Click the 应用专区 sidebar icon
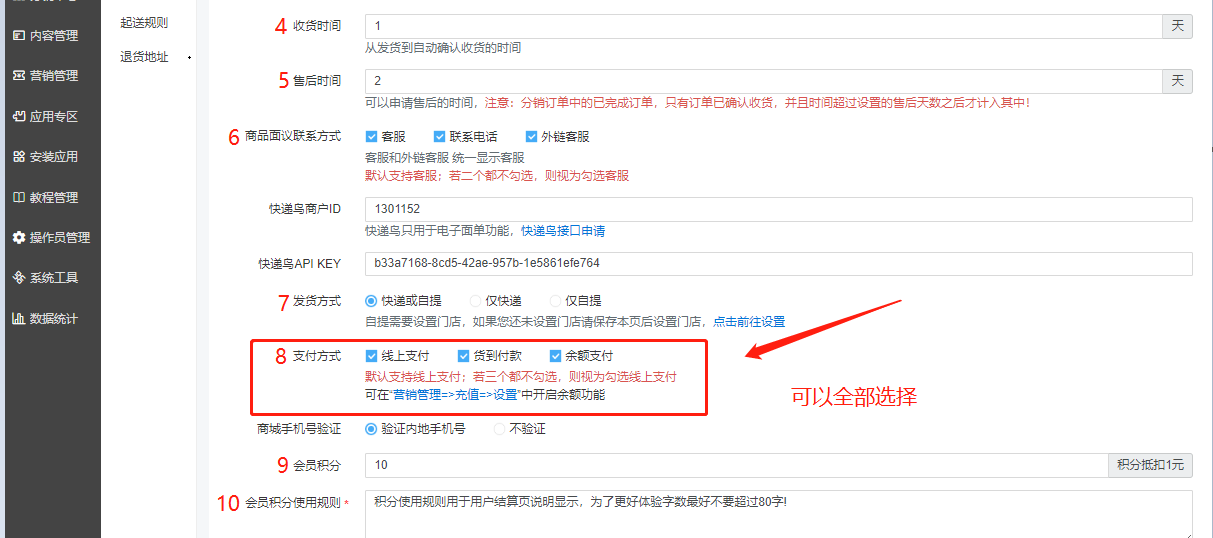This screenshot has width=1213, height=538. (x=18, y=116)
